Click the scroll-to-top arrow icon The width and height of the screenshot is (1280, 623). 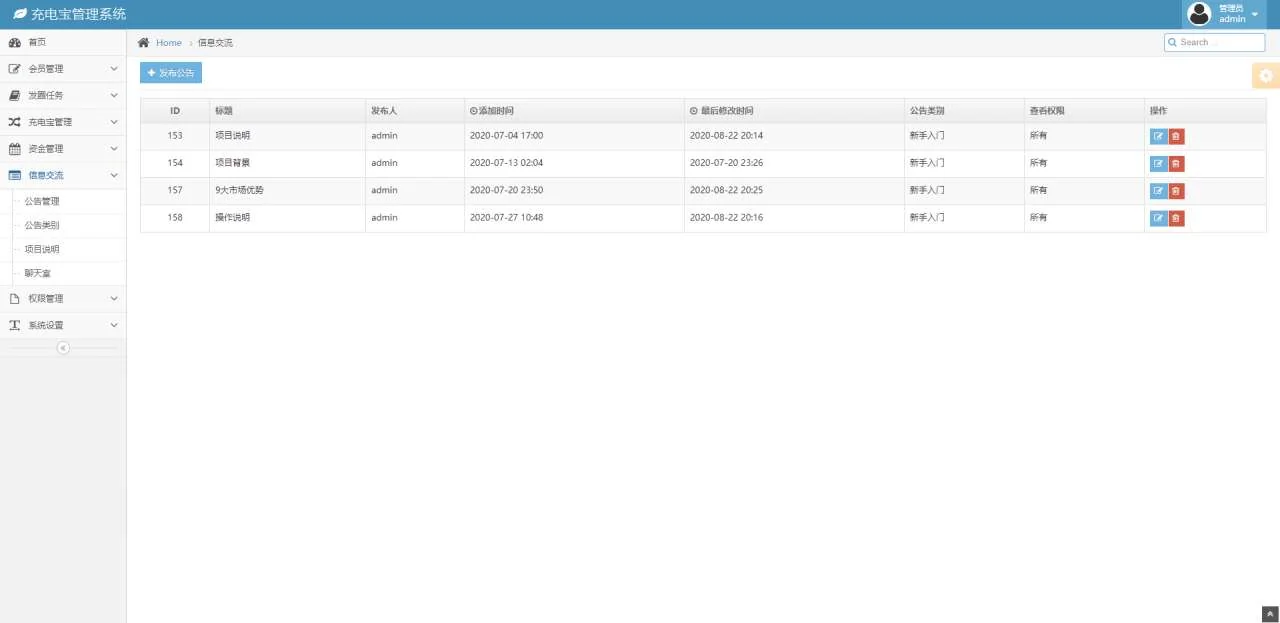point(1270,614)
